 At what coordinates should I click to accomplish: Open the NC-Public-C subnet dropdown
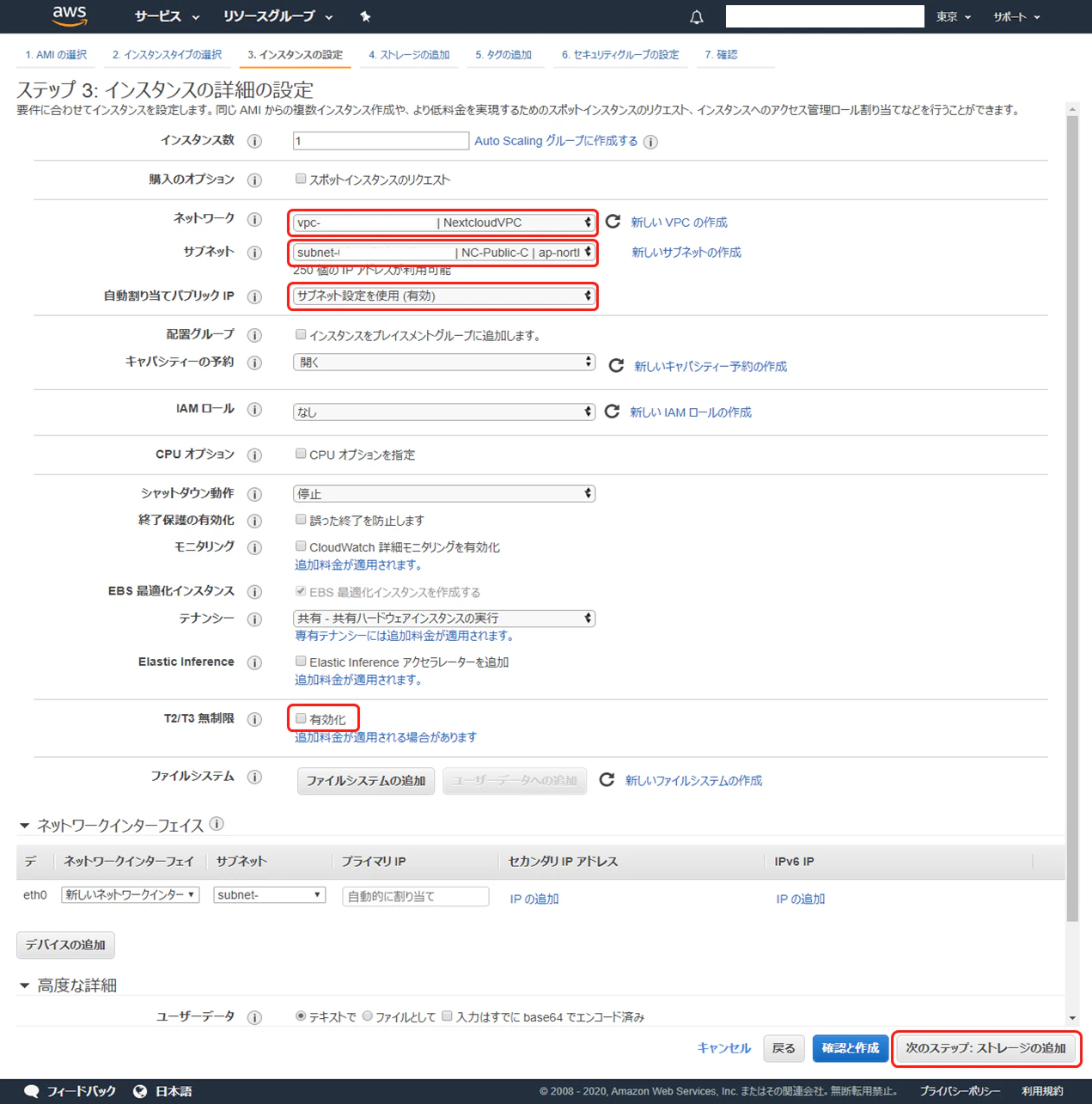(443, 253)
